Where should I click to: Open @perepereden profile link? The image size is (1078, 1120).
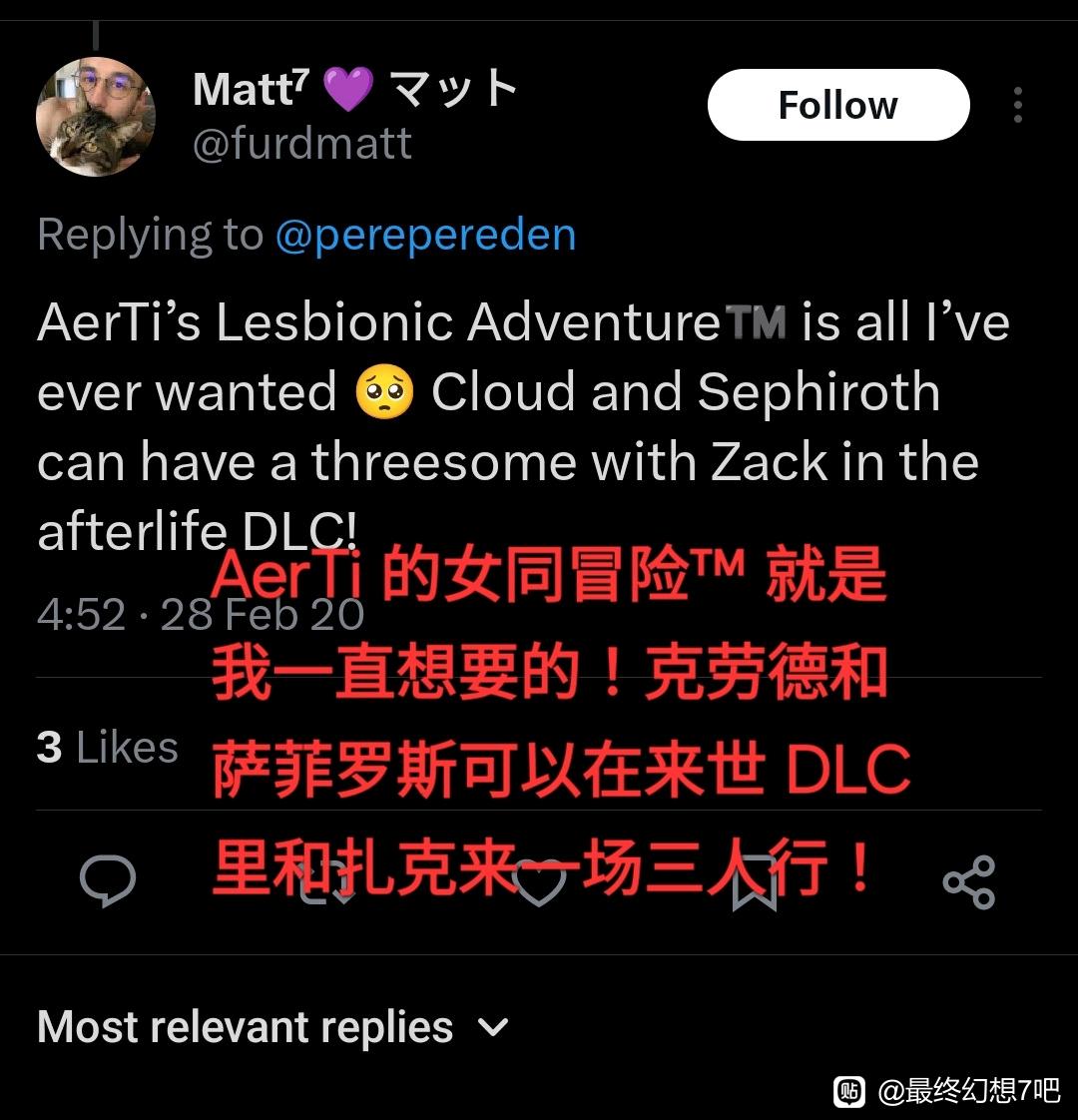(x=426, y=235)
